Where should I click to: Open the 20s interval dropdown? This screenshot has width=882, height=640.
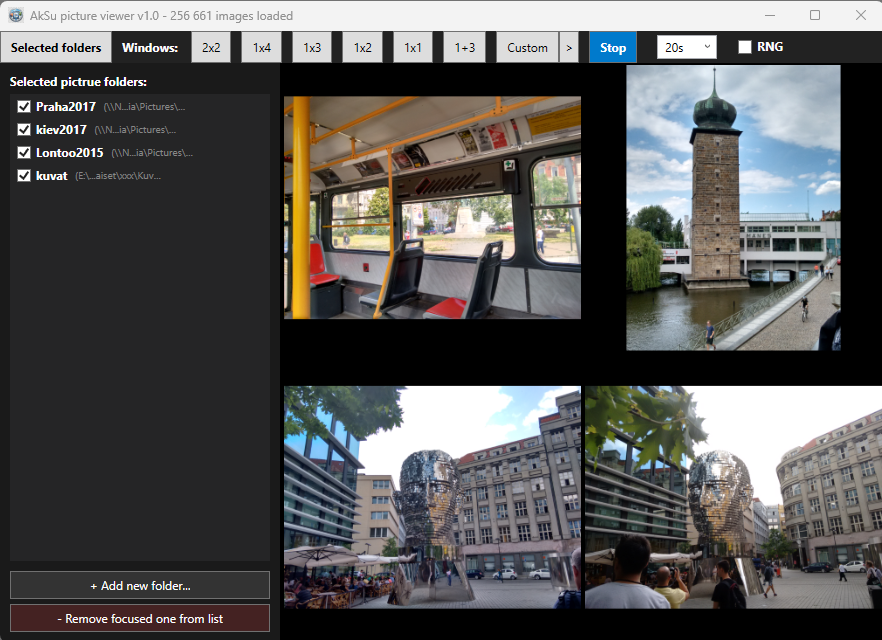pyautogui.click(x=687, y=47)
